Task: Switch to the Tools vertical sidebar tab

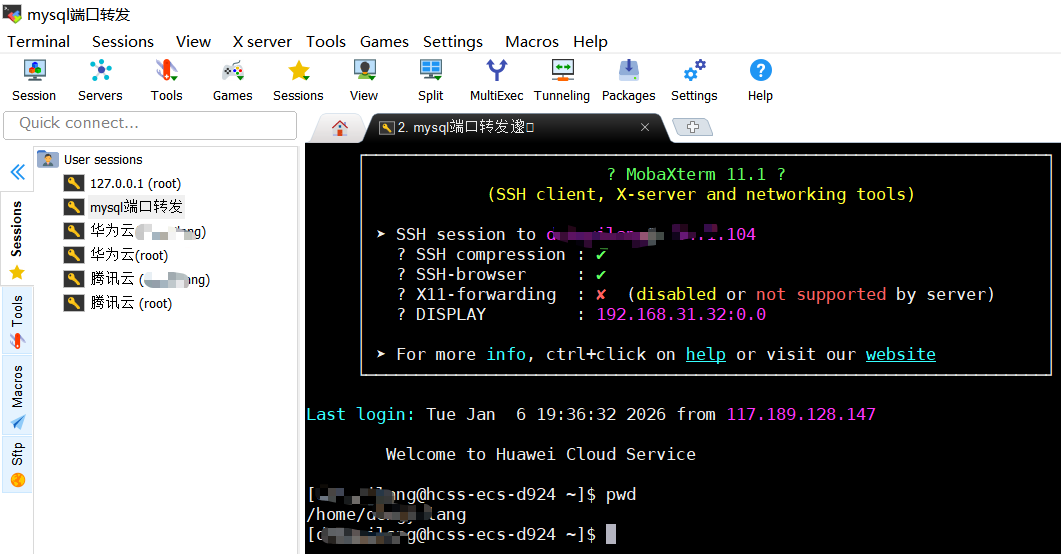Action: 17,321
